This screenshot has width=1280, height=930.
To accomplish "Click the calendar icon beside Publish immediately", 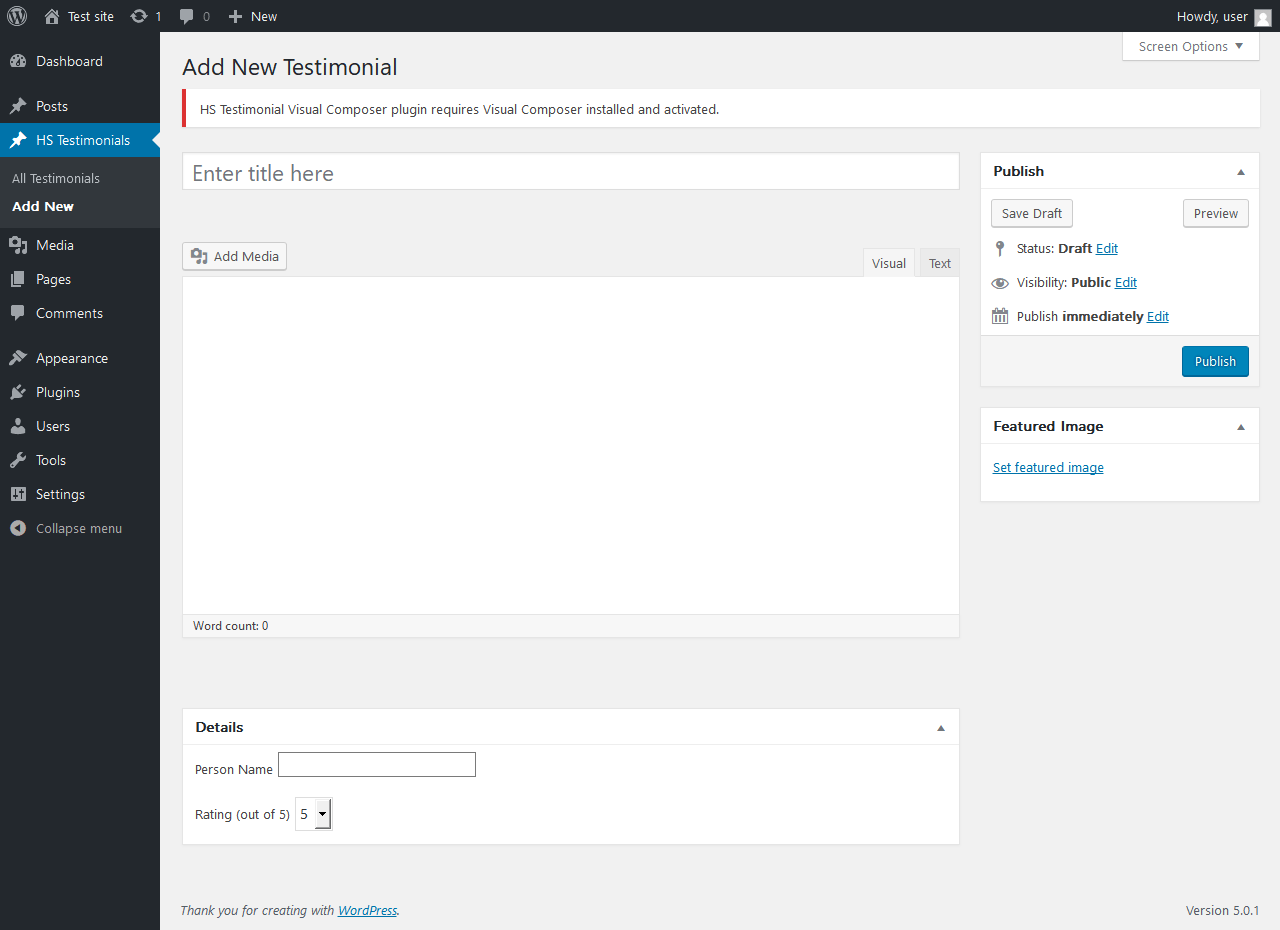I will pos(1000,316).
